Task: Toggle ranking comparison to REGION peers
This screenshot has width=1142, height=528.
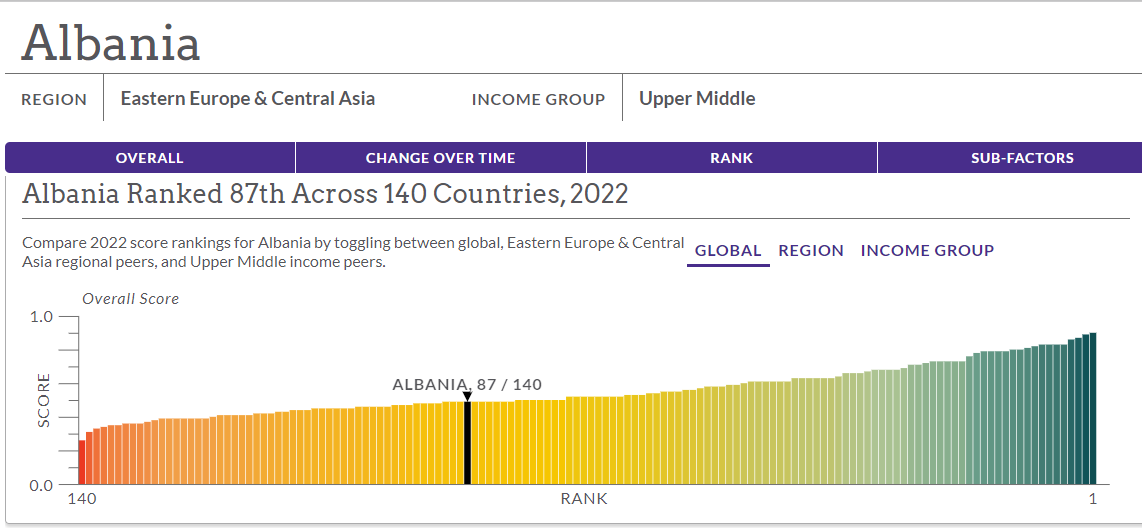Action: [x=811, y=251]
